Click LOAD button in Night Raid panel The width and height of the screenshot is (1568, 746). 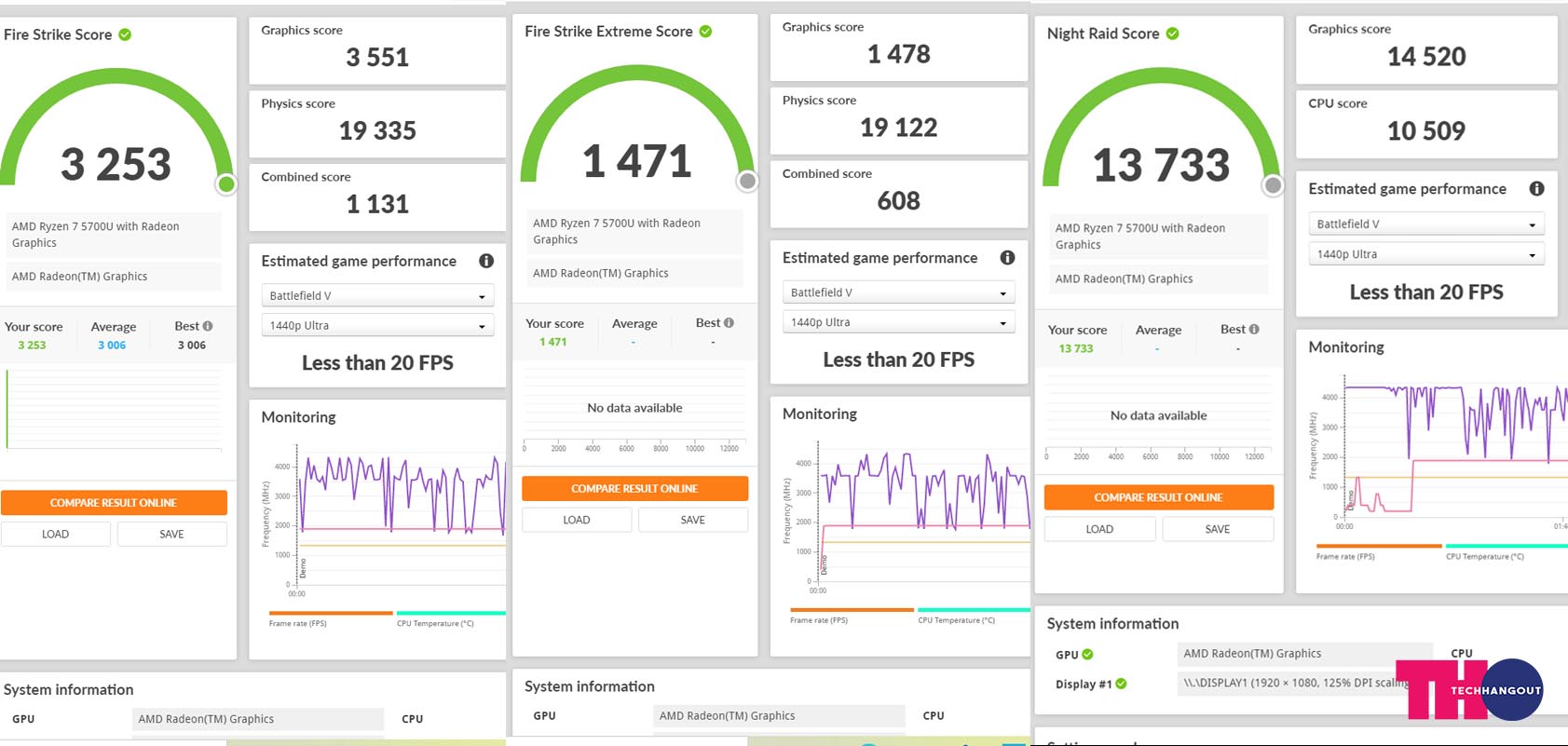pyautogui.click(x=1099, y=529)
